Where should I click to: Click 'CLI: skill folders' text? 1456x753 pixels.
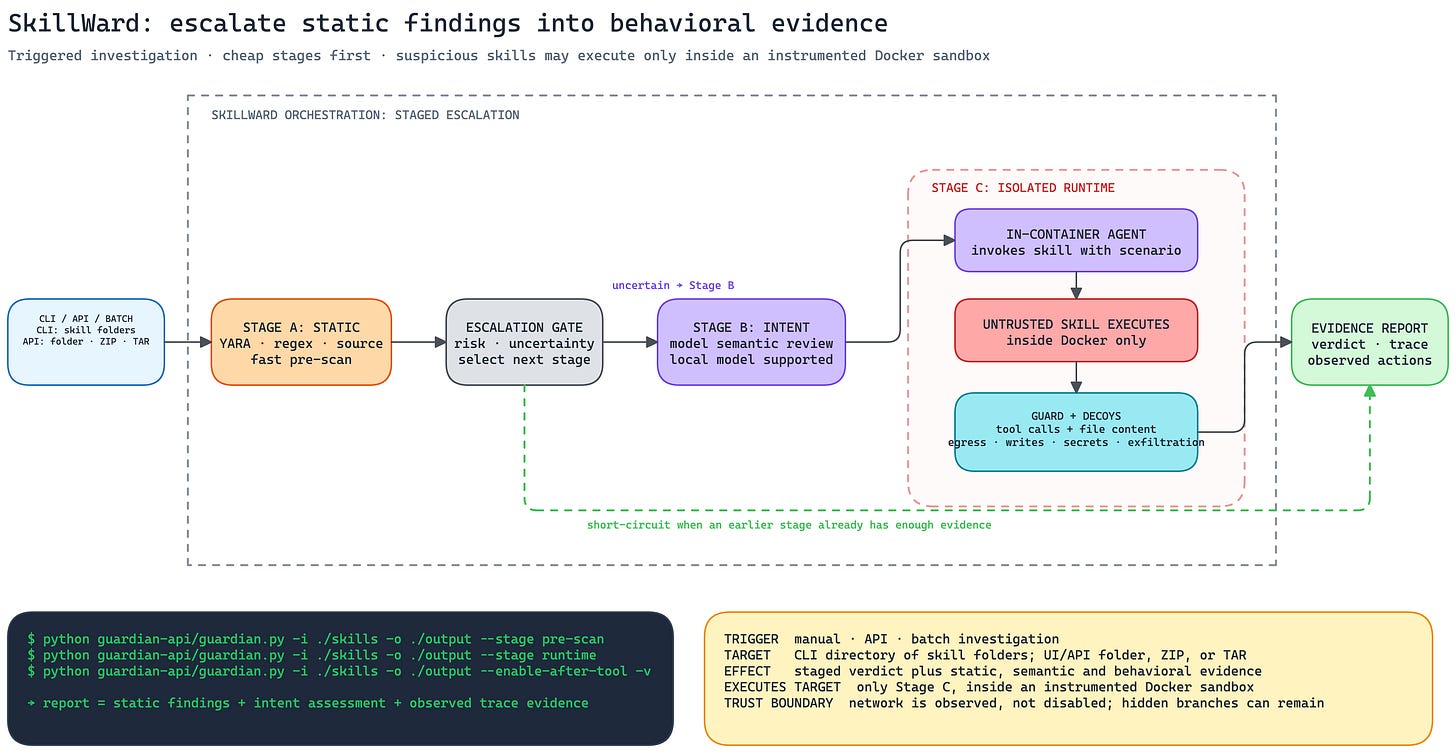pos(86,330)
